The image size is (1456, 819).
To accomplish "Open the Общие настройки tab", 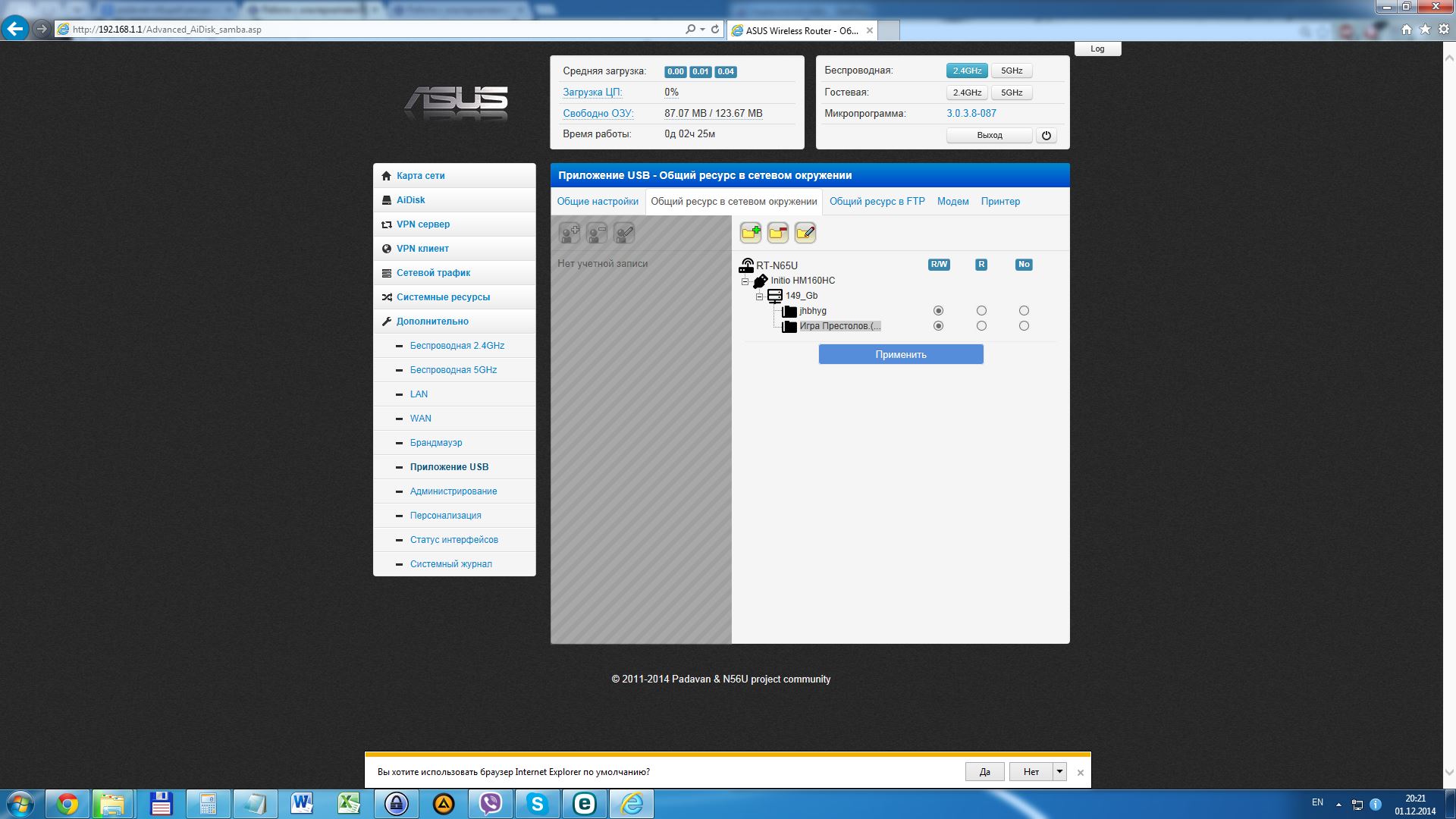I will pos(598,201).
